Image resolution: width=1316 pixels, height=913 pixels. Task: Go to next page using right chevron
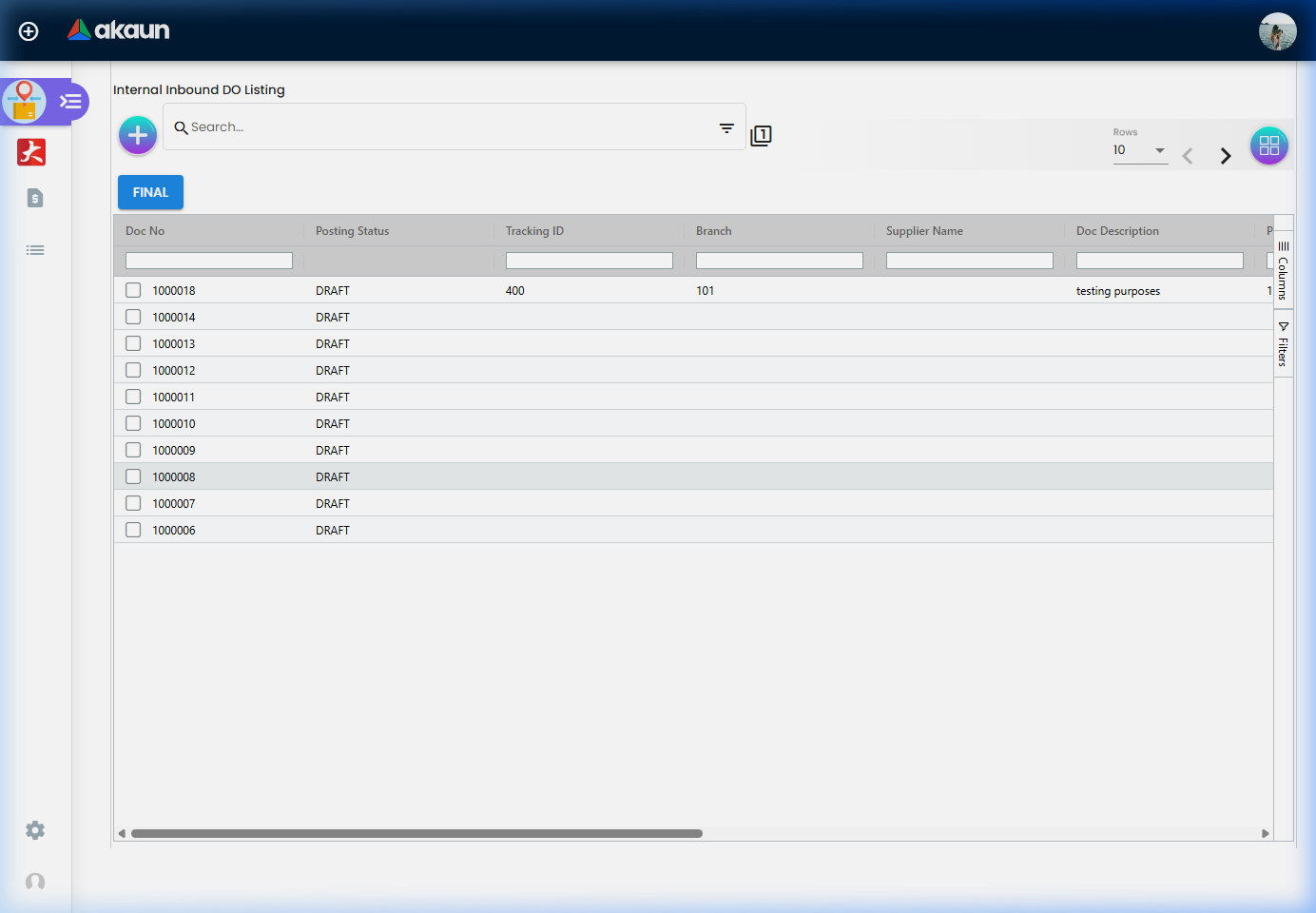pyautogui.click(x=1226, y=155)
